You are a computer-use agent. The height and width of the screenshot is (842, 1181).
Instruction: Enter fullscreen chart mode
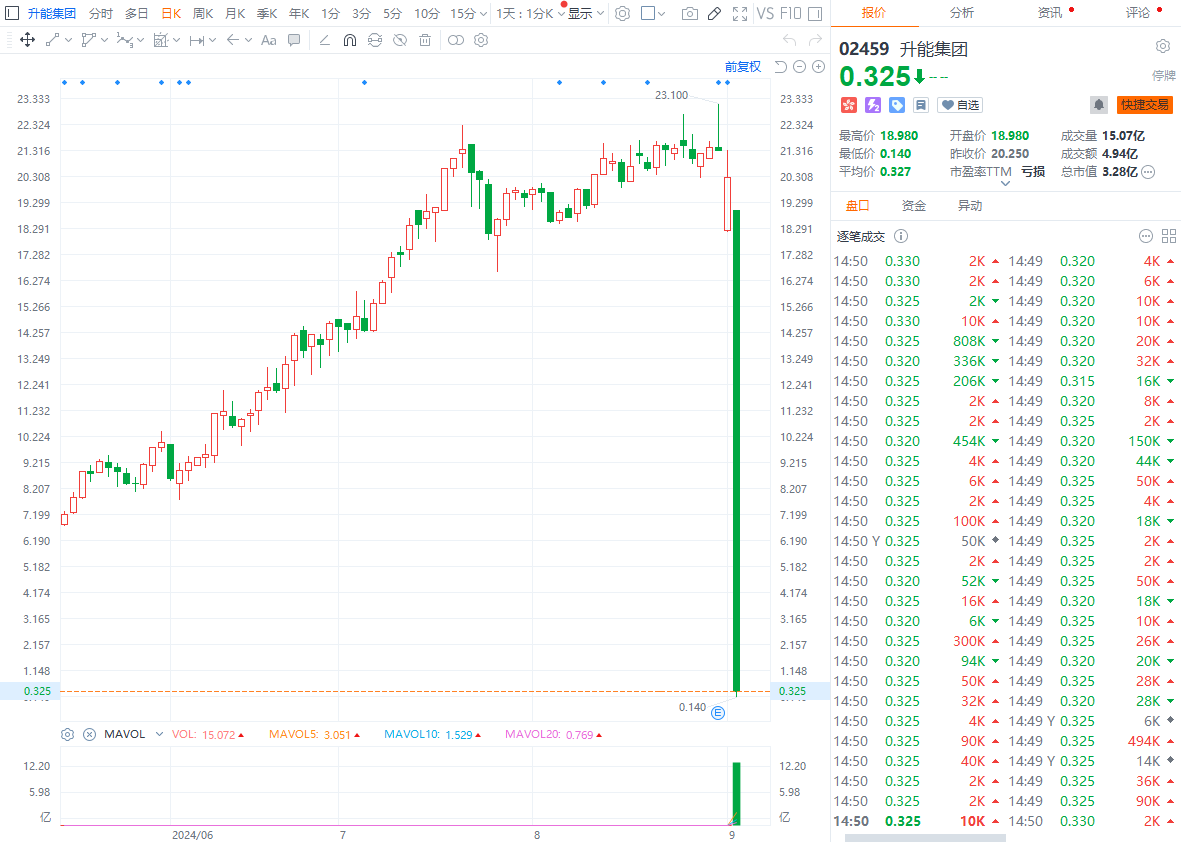(740, 14)
